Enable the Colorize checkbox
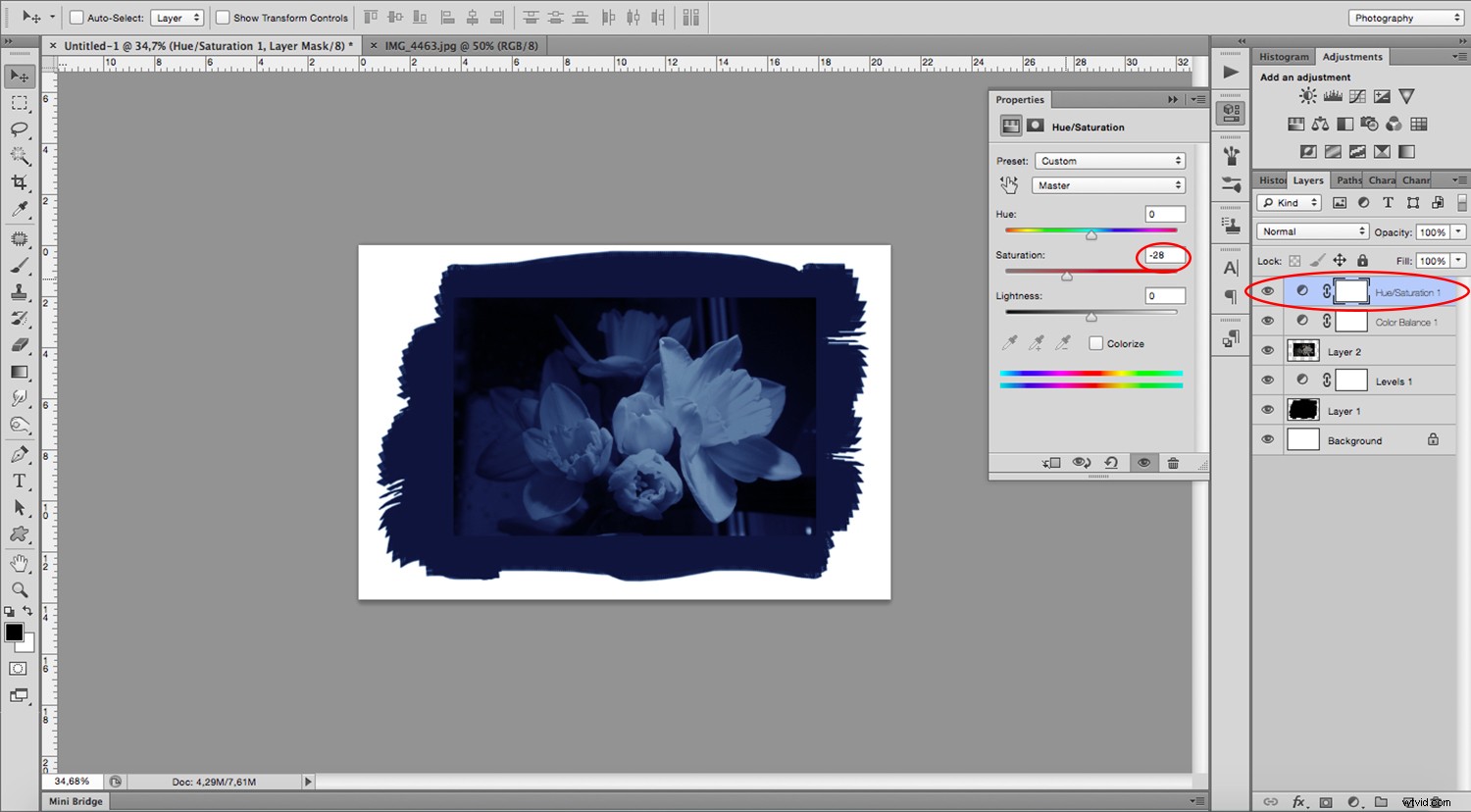Screen dimensions: 1471x812 [x=1095, y=343]
